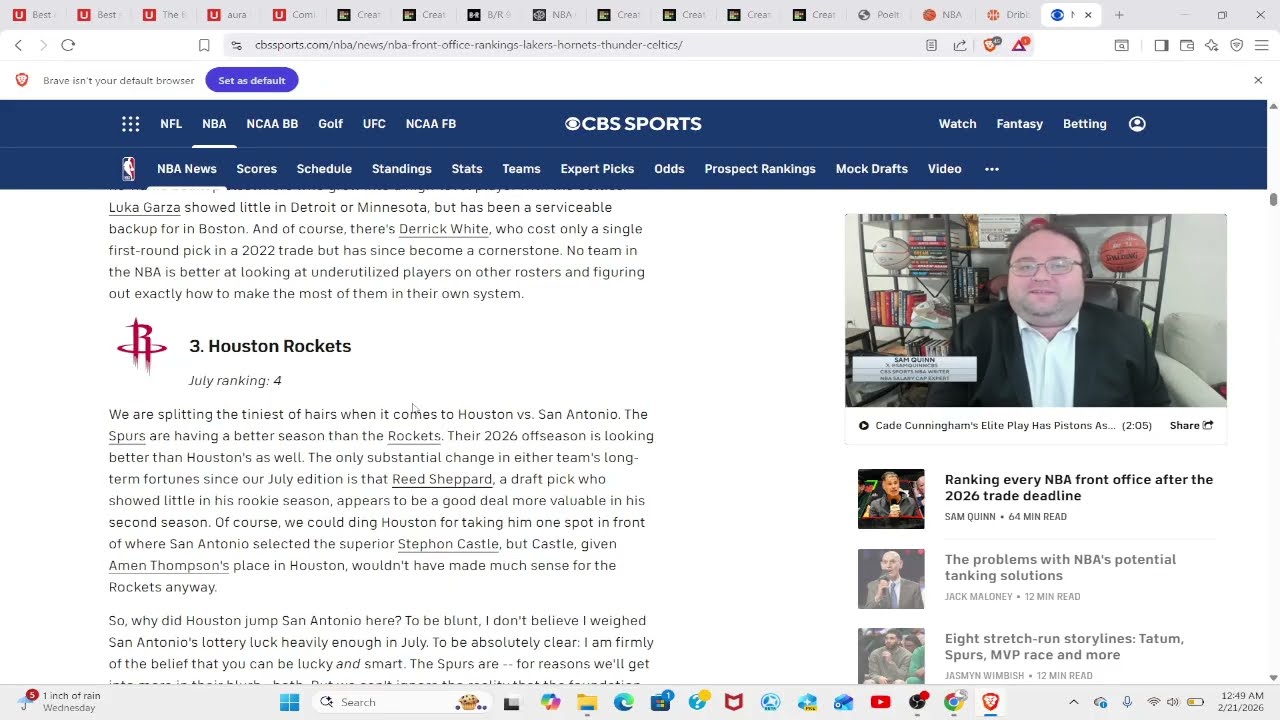This screenshot has width=1280, height=720.
Task: Follow the Stephon Castle player link
Action: tap(448, 544)
